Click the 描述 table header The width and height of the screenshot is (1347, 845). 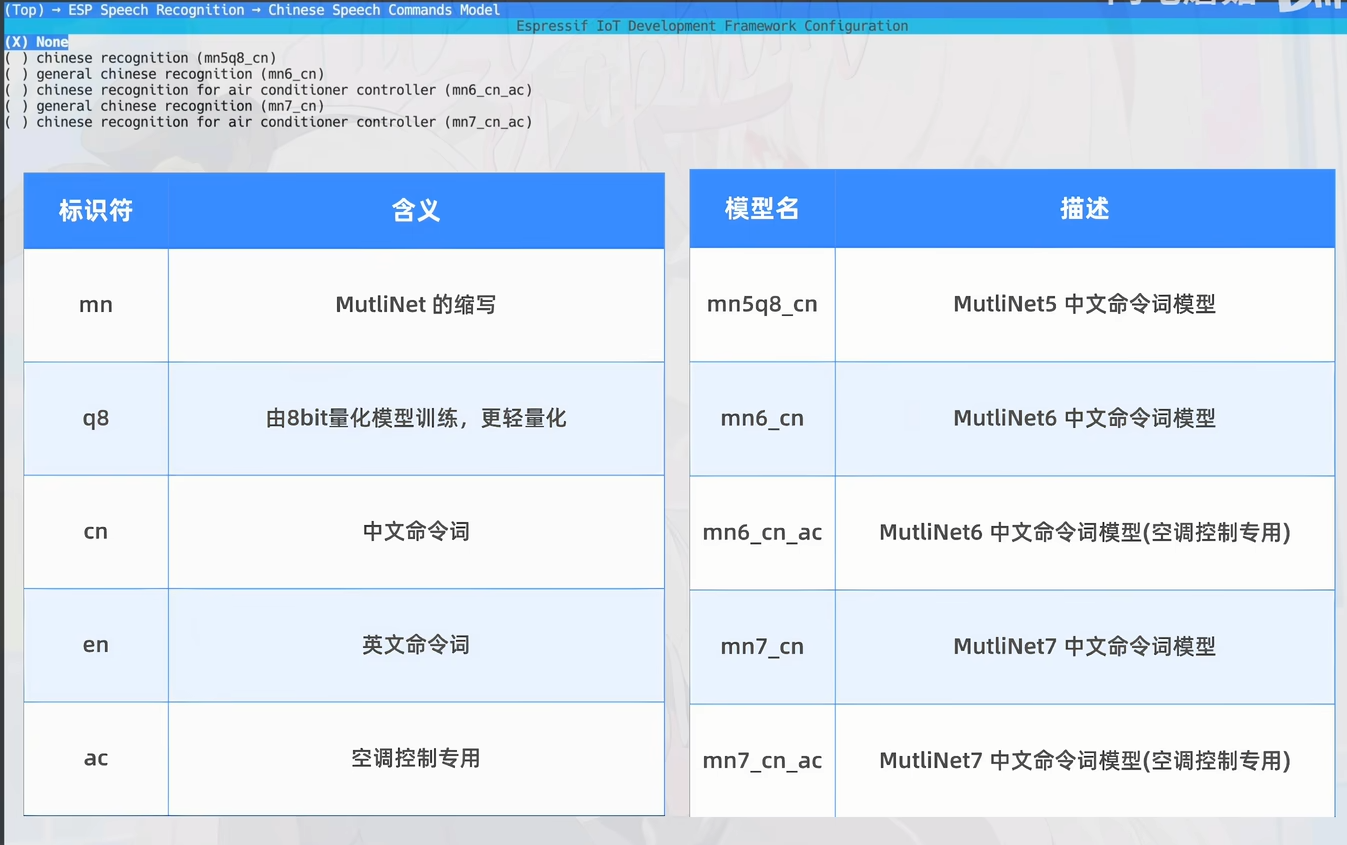point(1085,209)
